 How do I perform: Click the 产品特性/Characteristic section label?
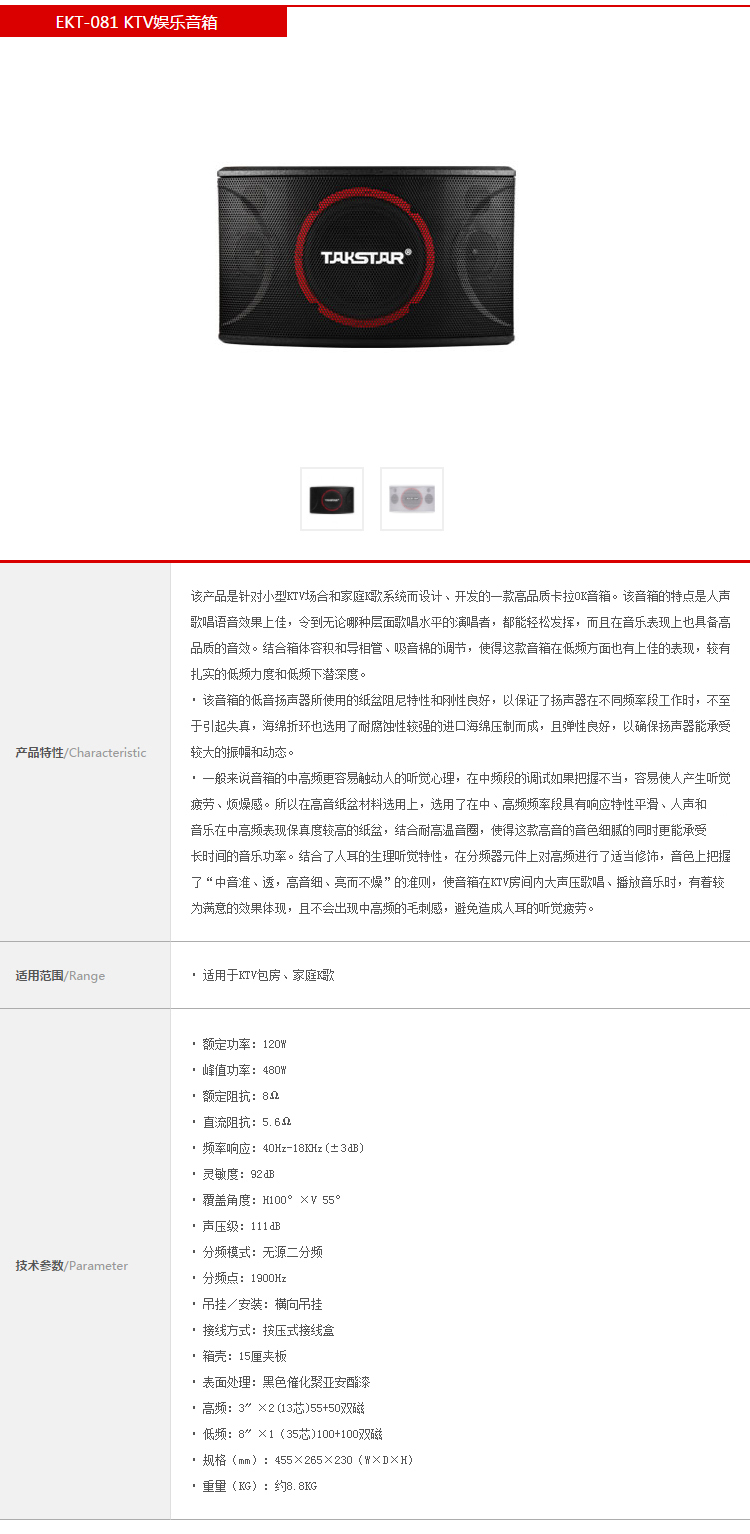point(80,752)
